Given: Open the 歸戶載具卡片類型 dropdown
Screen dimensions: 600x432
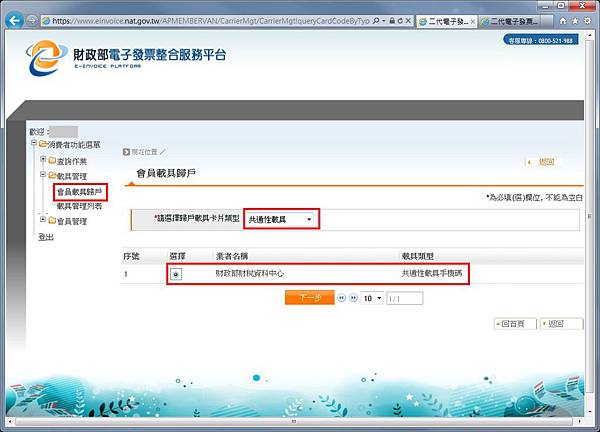Looking at the screenshot, I should click(x=281, y=219).
